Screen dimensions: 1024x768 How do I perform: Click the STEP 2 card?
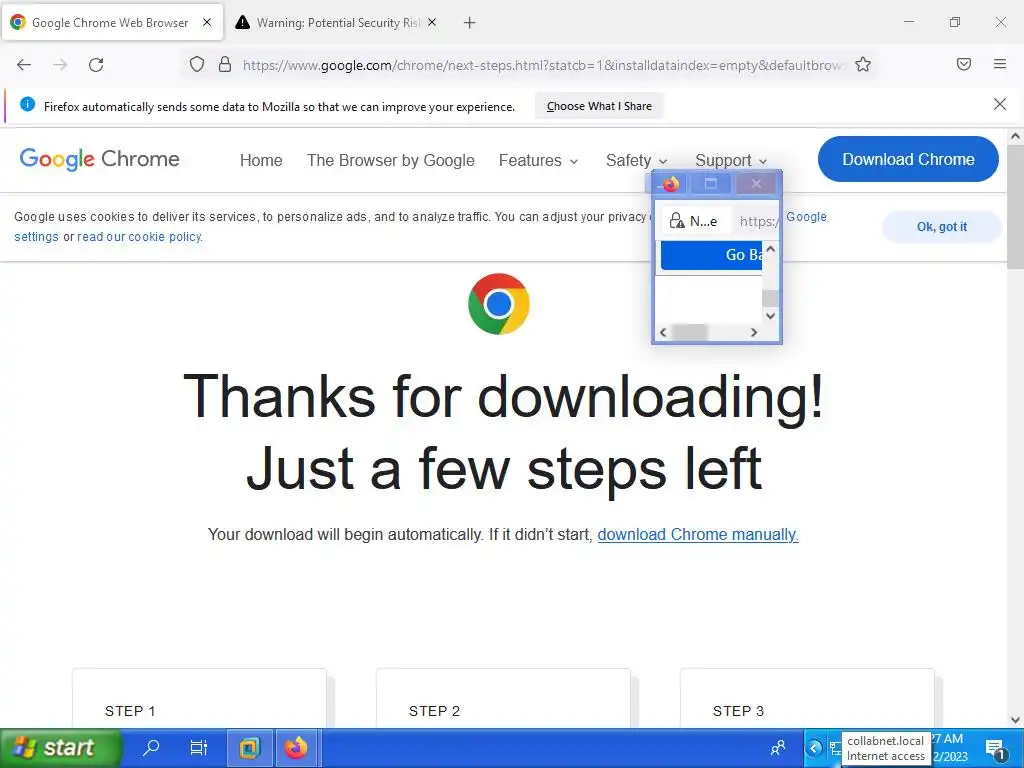[x=503, y=697]
